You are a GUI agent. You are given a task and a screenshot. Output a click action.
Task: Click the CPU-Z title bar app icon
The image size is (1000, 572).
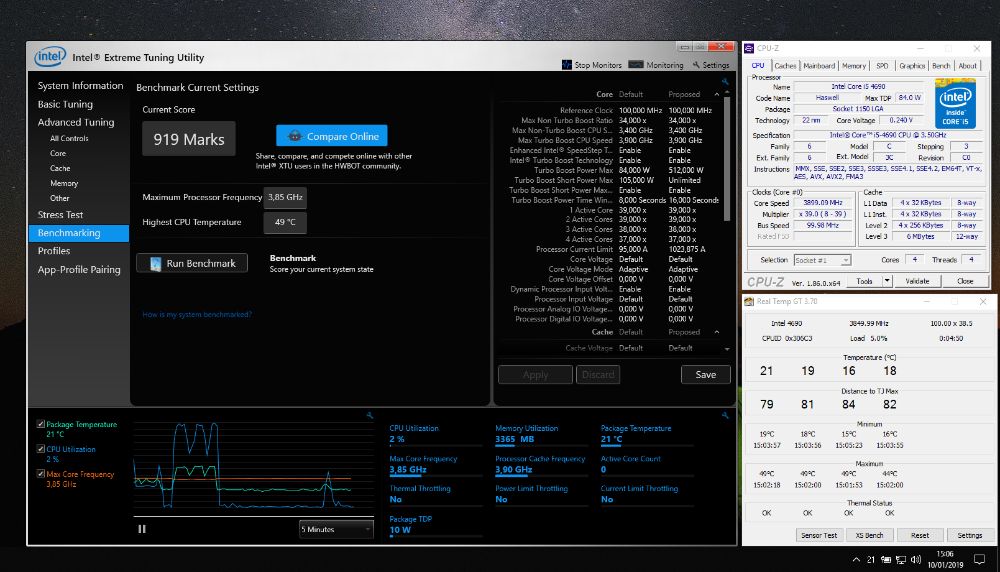click(x=749, y=48)
